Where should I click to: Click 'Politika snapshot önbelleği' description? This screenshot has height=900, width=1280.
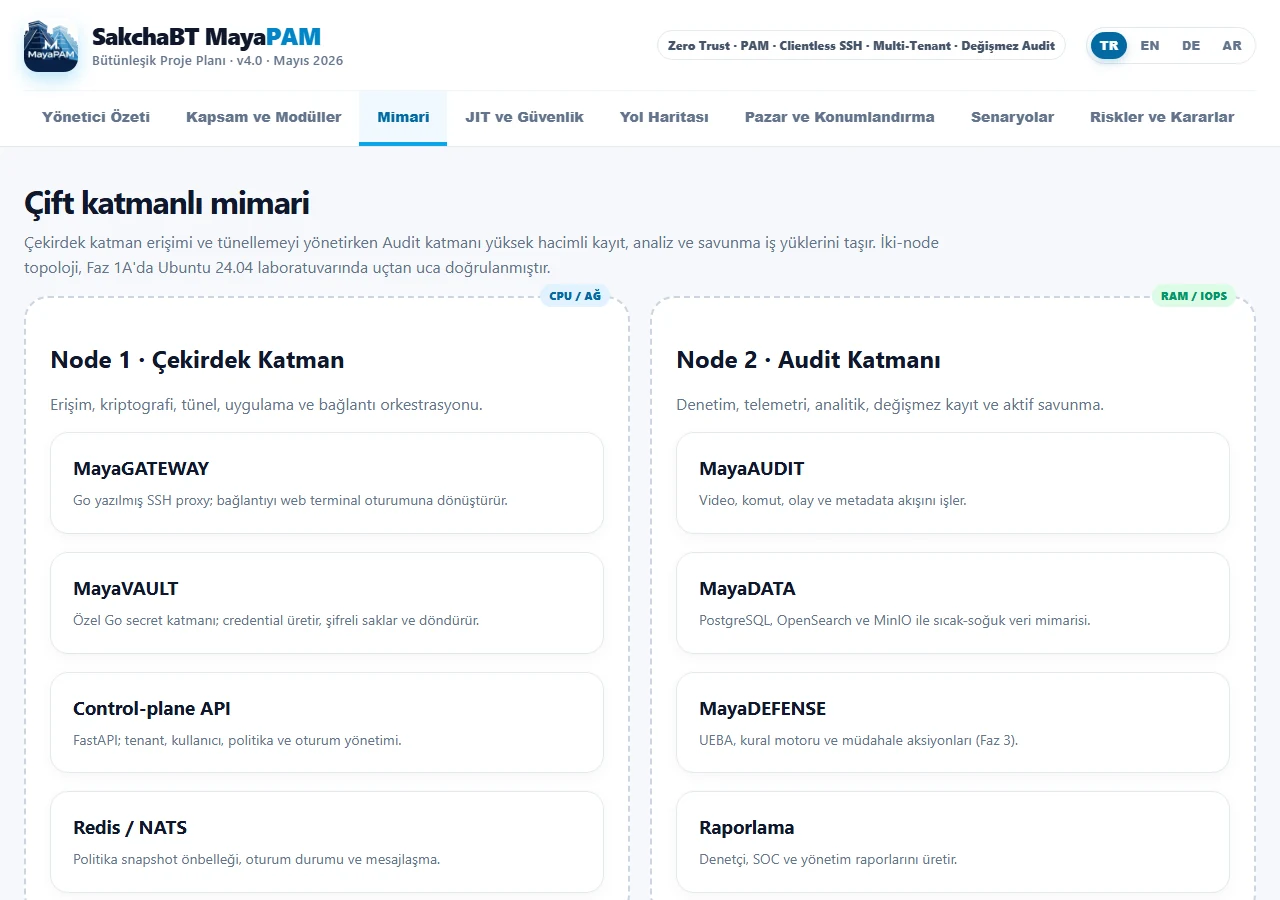256,859
